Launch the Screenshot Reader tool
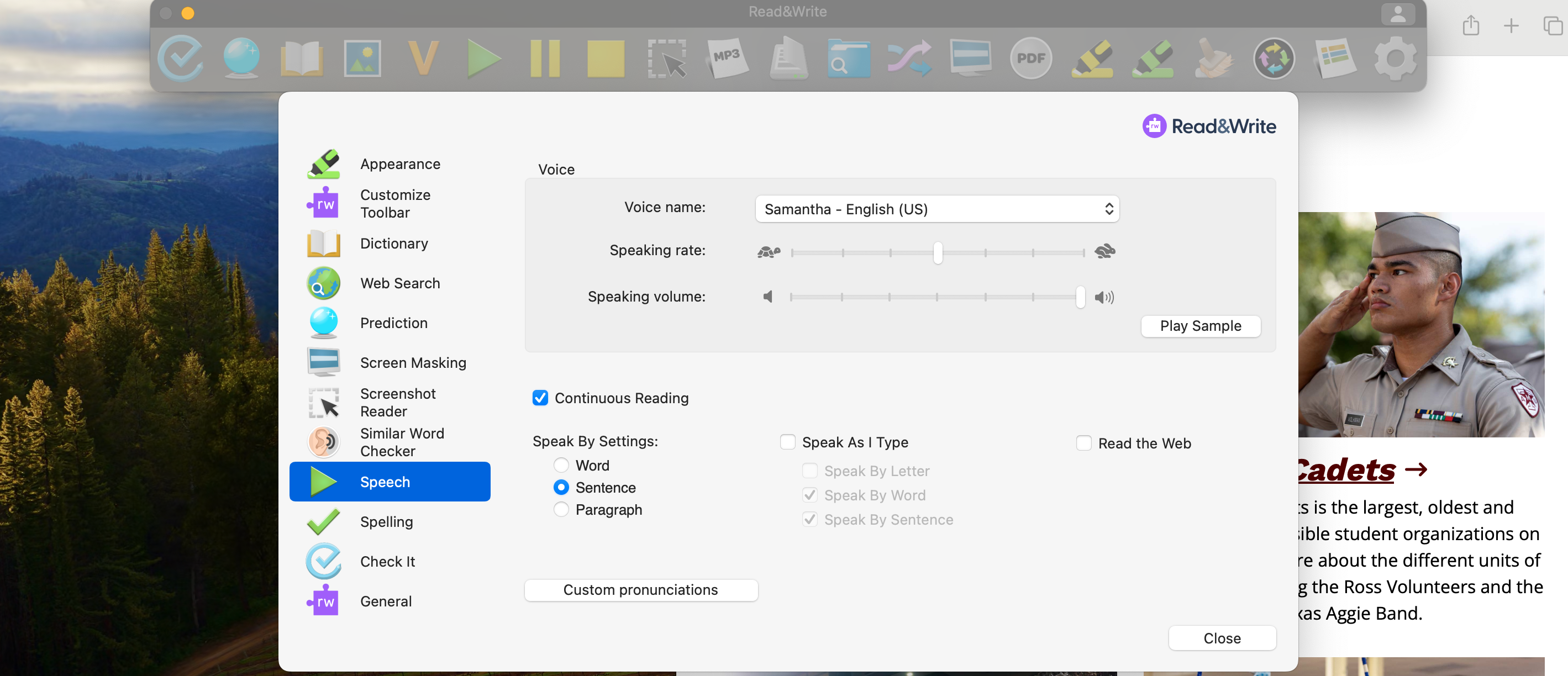The height and width of the screenshot is (676, 1568). pyautogui.click(x=666, y=58)
